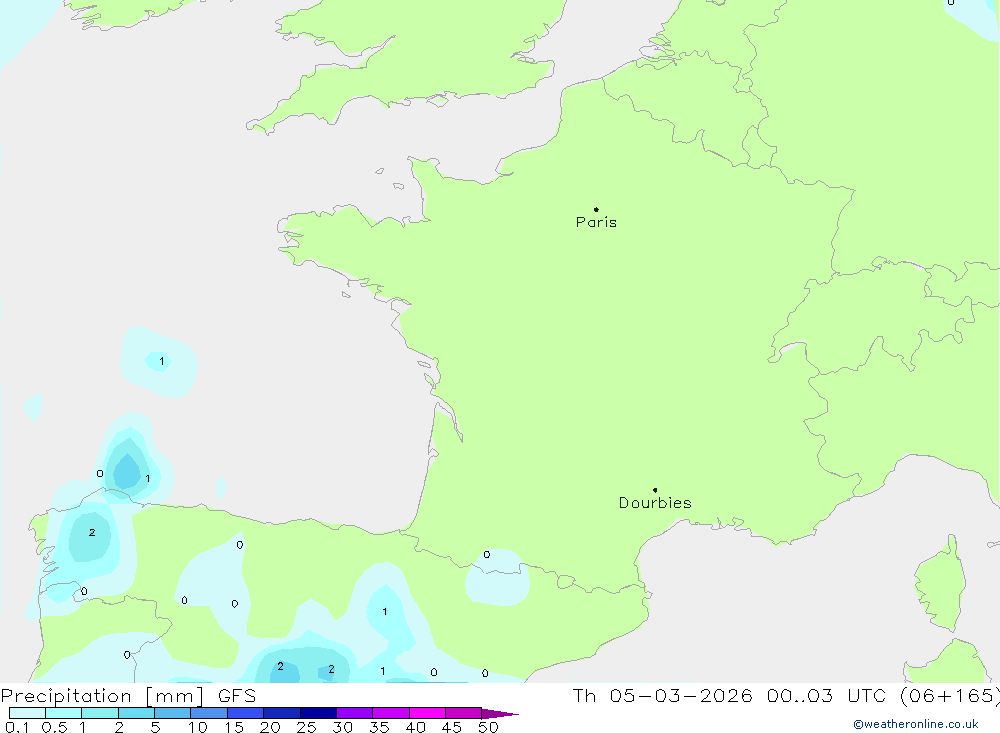Click the '40' legend scale value
Image resolution: width=1000 pixels, height=733 pixels.
[415, 727]
